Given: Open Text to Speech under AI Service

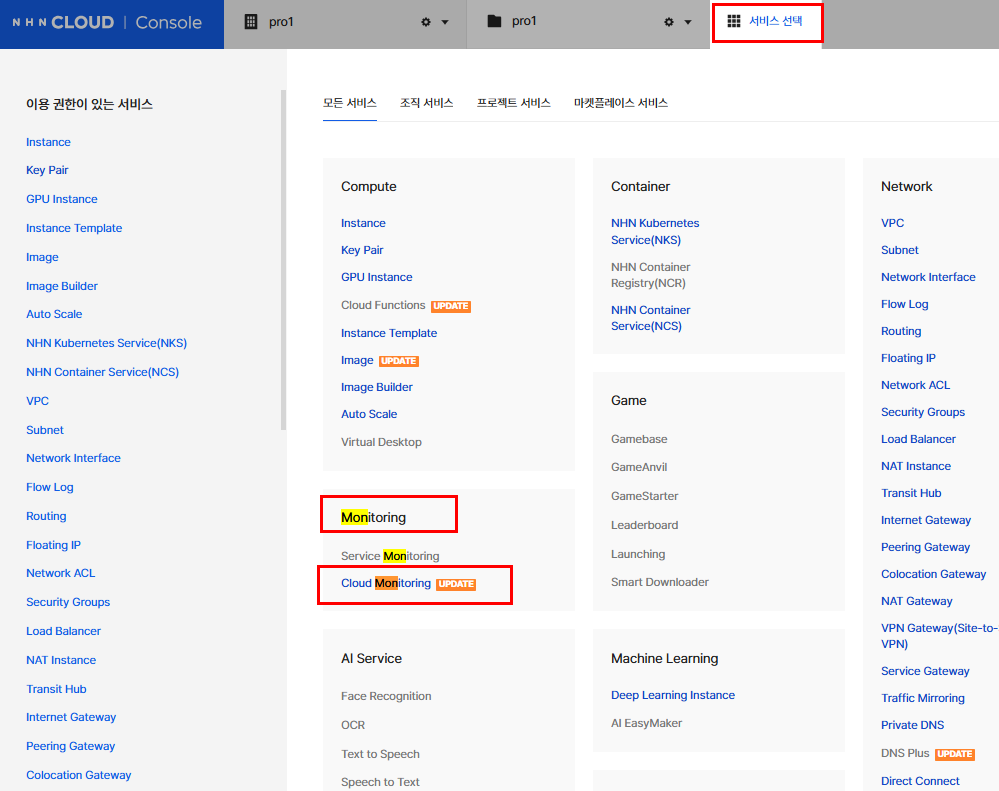Looking at the screenshot, I should pyautogui.click(x=380, y=754).
